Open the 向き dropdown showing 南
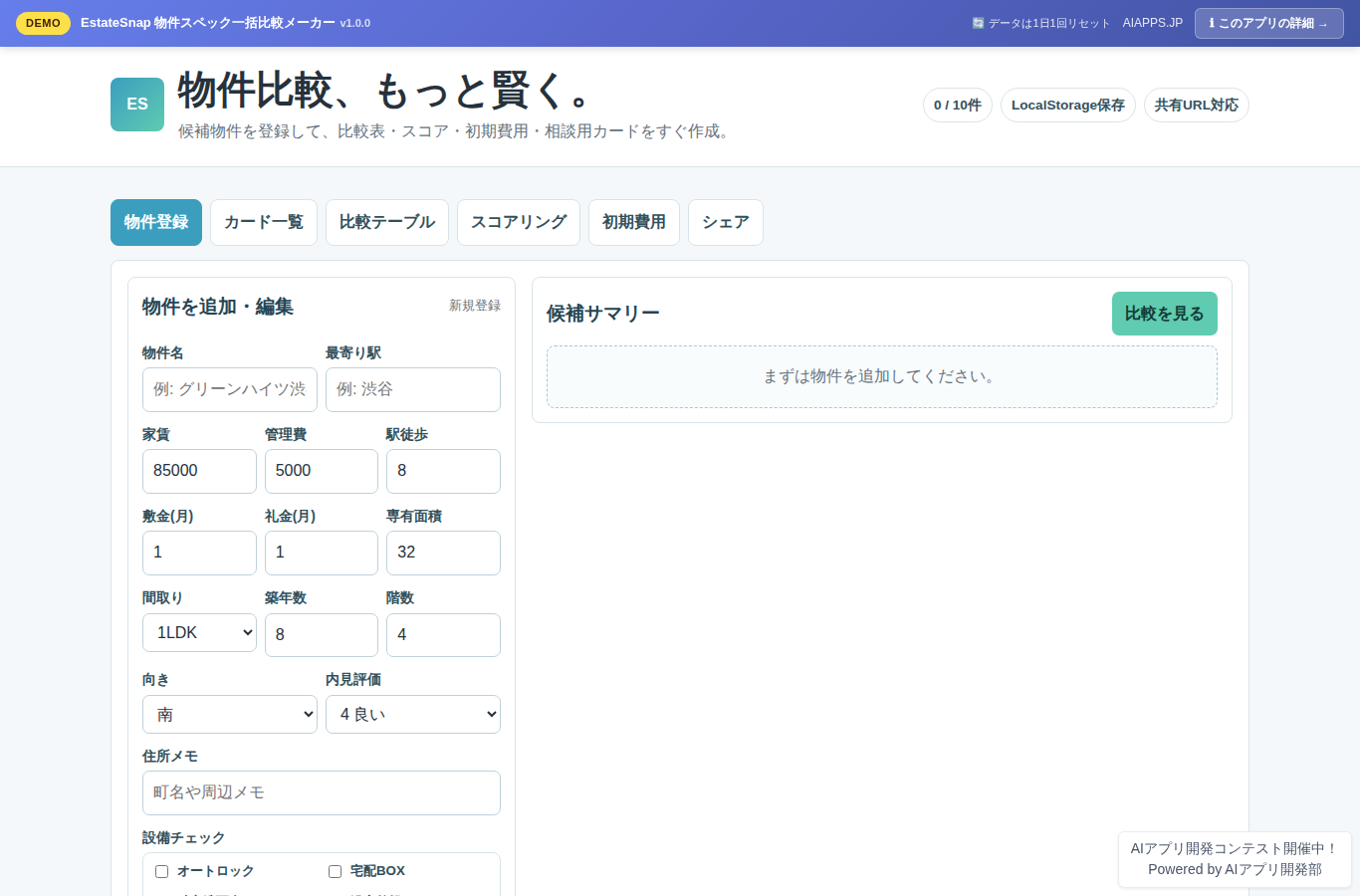This screenshot has height=896, width=1360. (x=230, y=714)
